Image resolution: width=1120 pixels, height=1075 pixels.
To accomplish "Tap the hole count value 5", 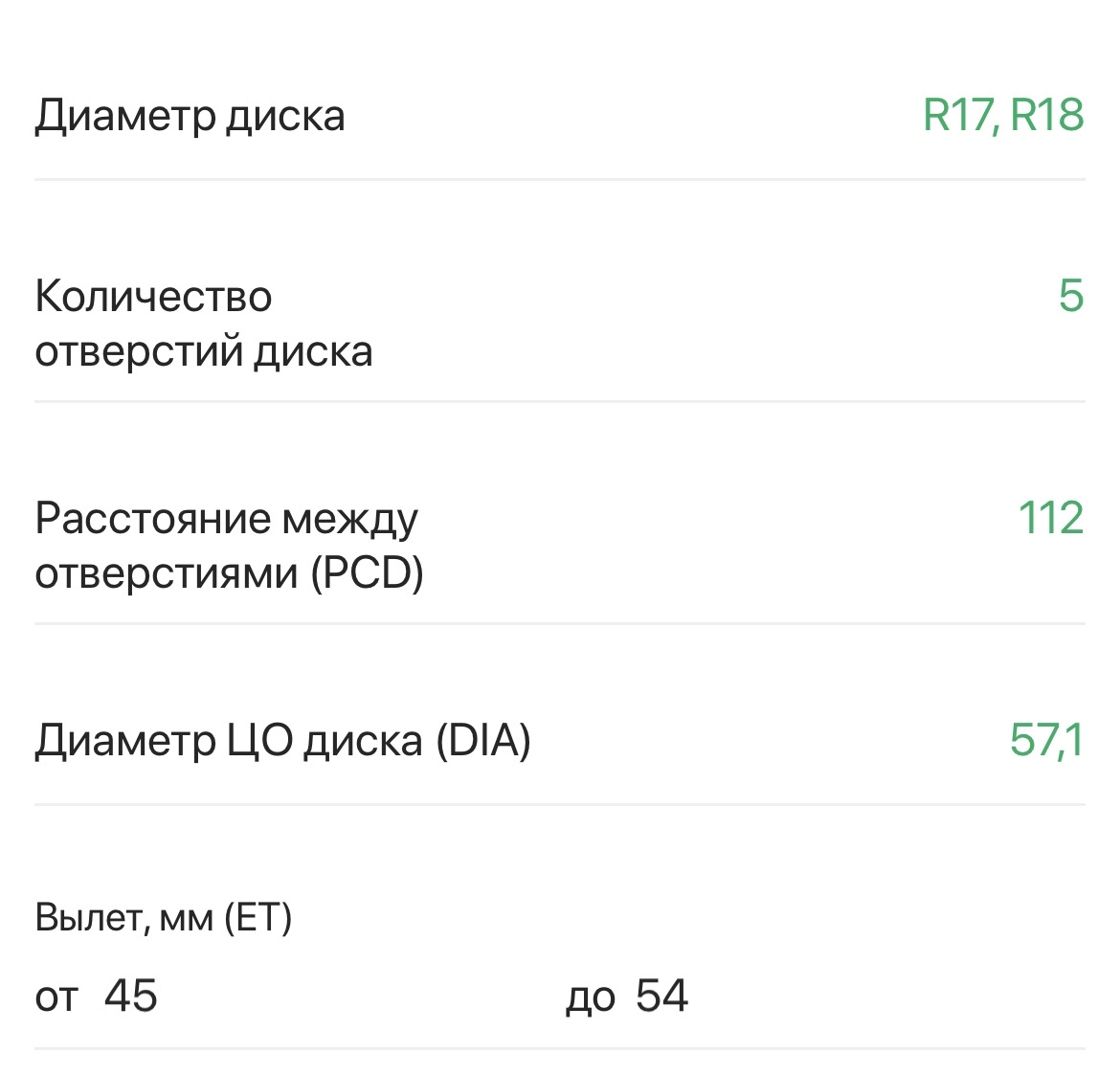I will tap(1070, 296).
